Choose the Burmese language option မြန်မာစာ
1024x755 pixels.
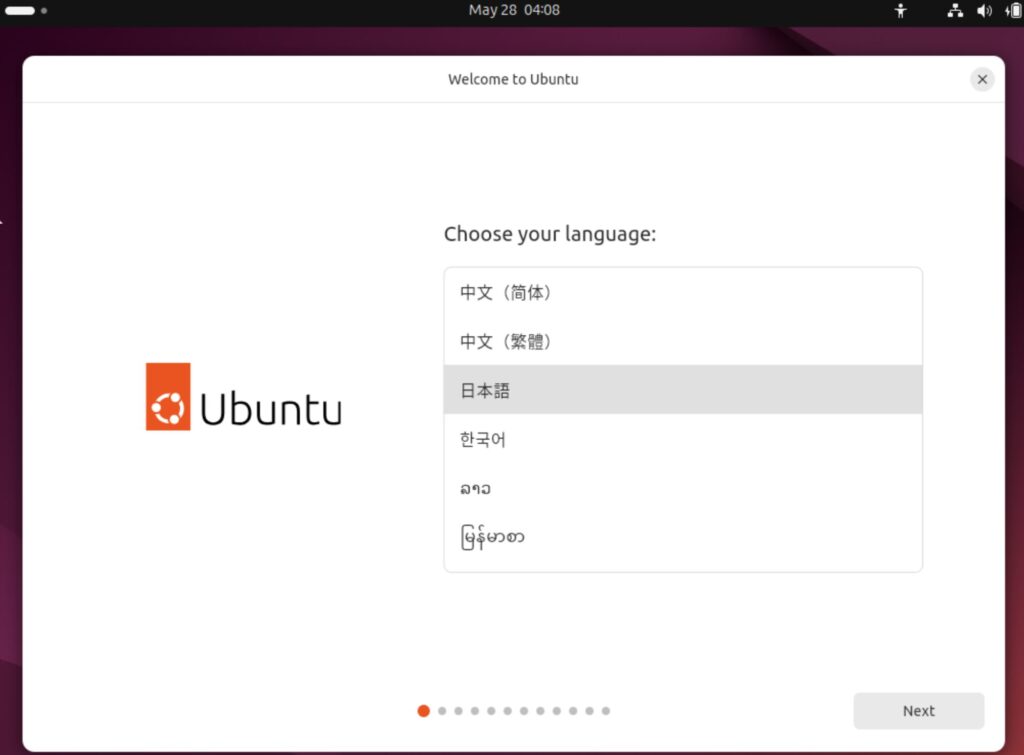[x=682, y=537]
